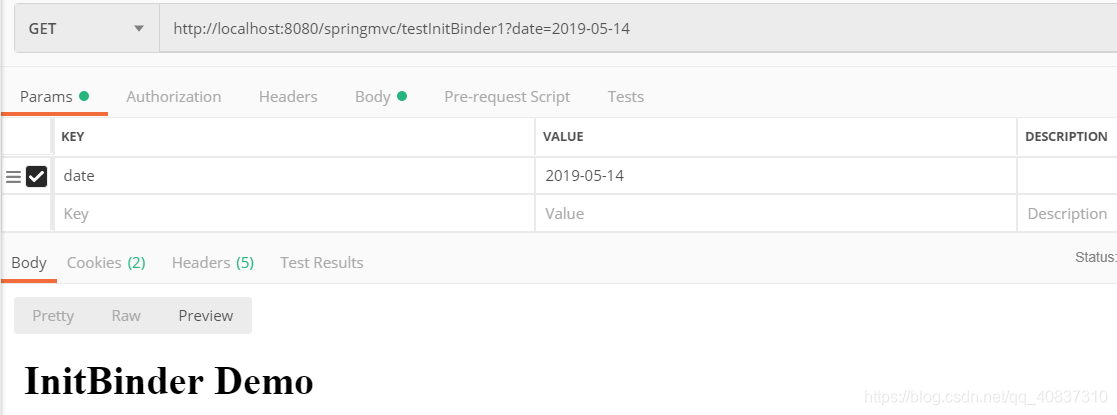1117x415 pixels.
Task: Click the empty Description placeholder field
Action: point(1067,214)
